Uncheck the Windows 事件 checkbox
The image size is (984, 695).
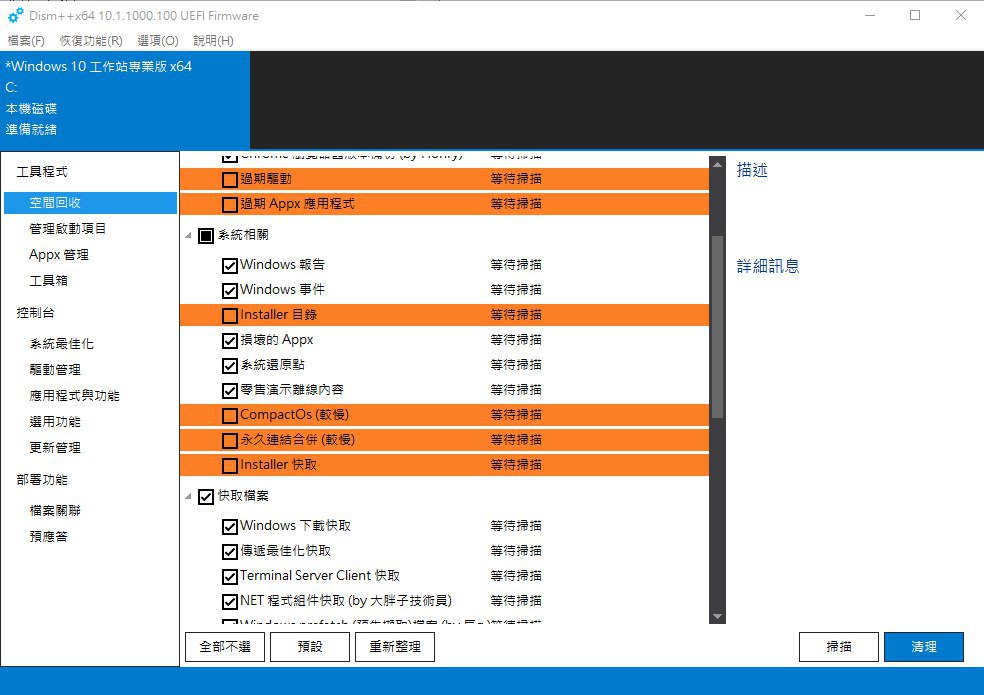point(230,291)
